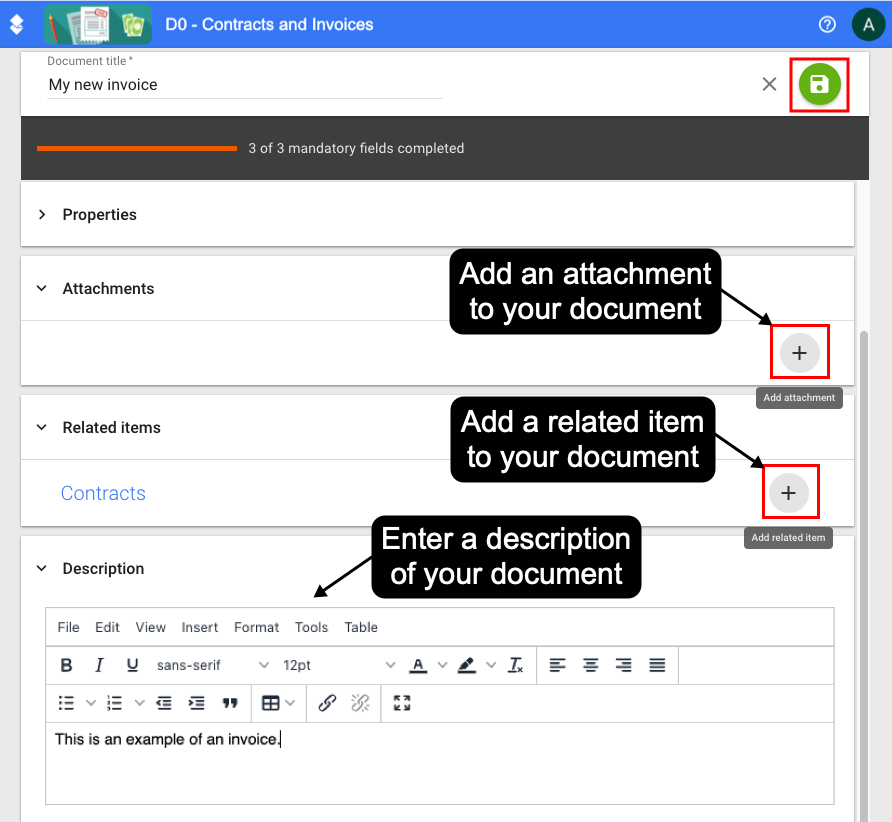The height and width of the screenshot is (822, 892).
Task: Open the fullscreen editor view
Action: [401, 703]
